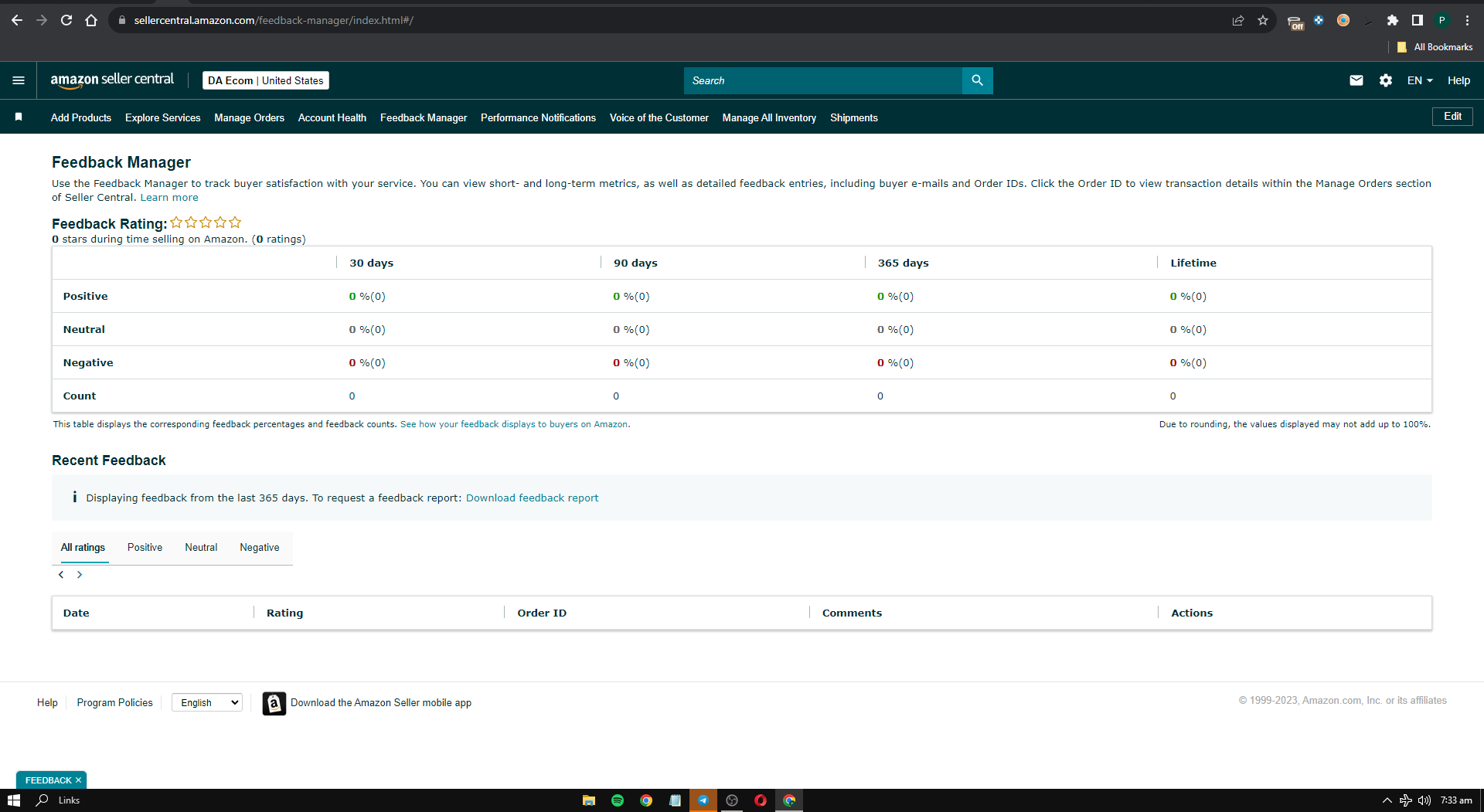1484x812 pixels.
Task: Click the taskbar volume icon
Action: pos(1424,800)
